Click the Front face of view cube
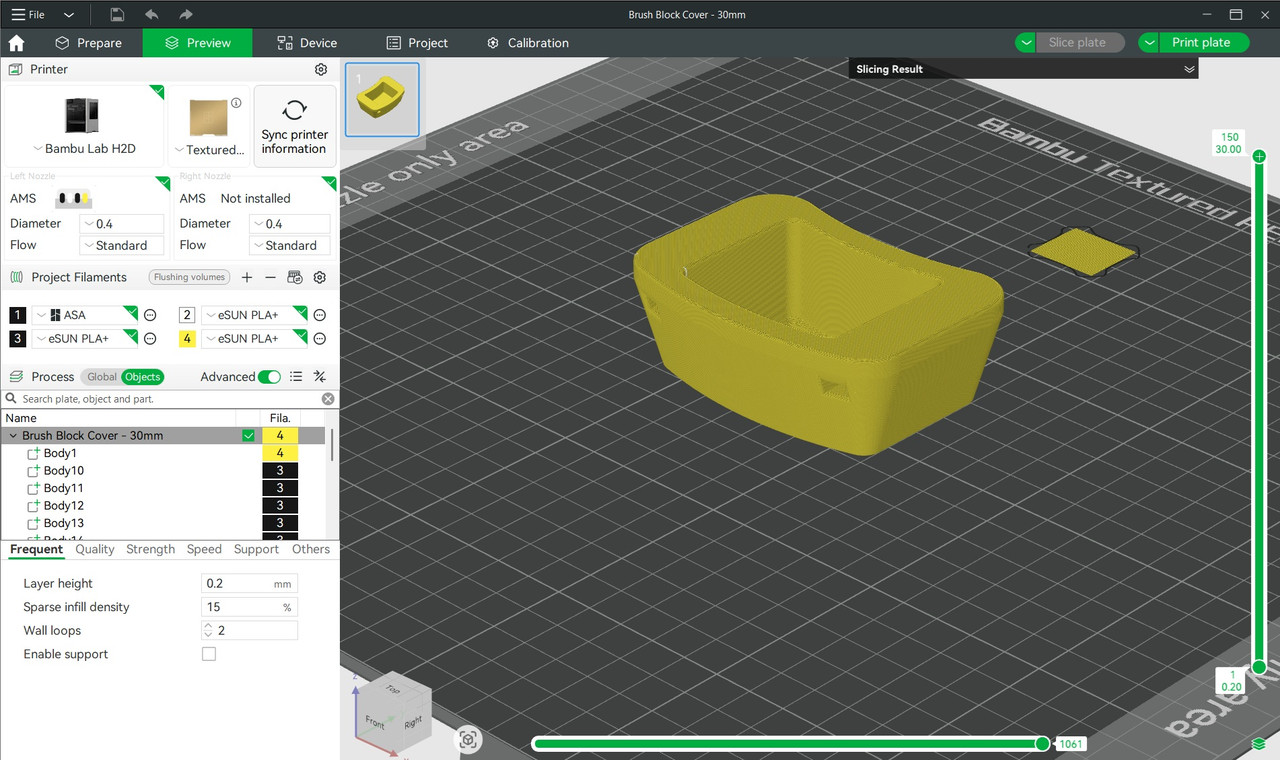Viewport: 1280px width, 760px height. point(375,721)
